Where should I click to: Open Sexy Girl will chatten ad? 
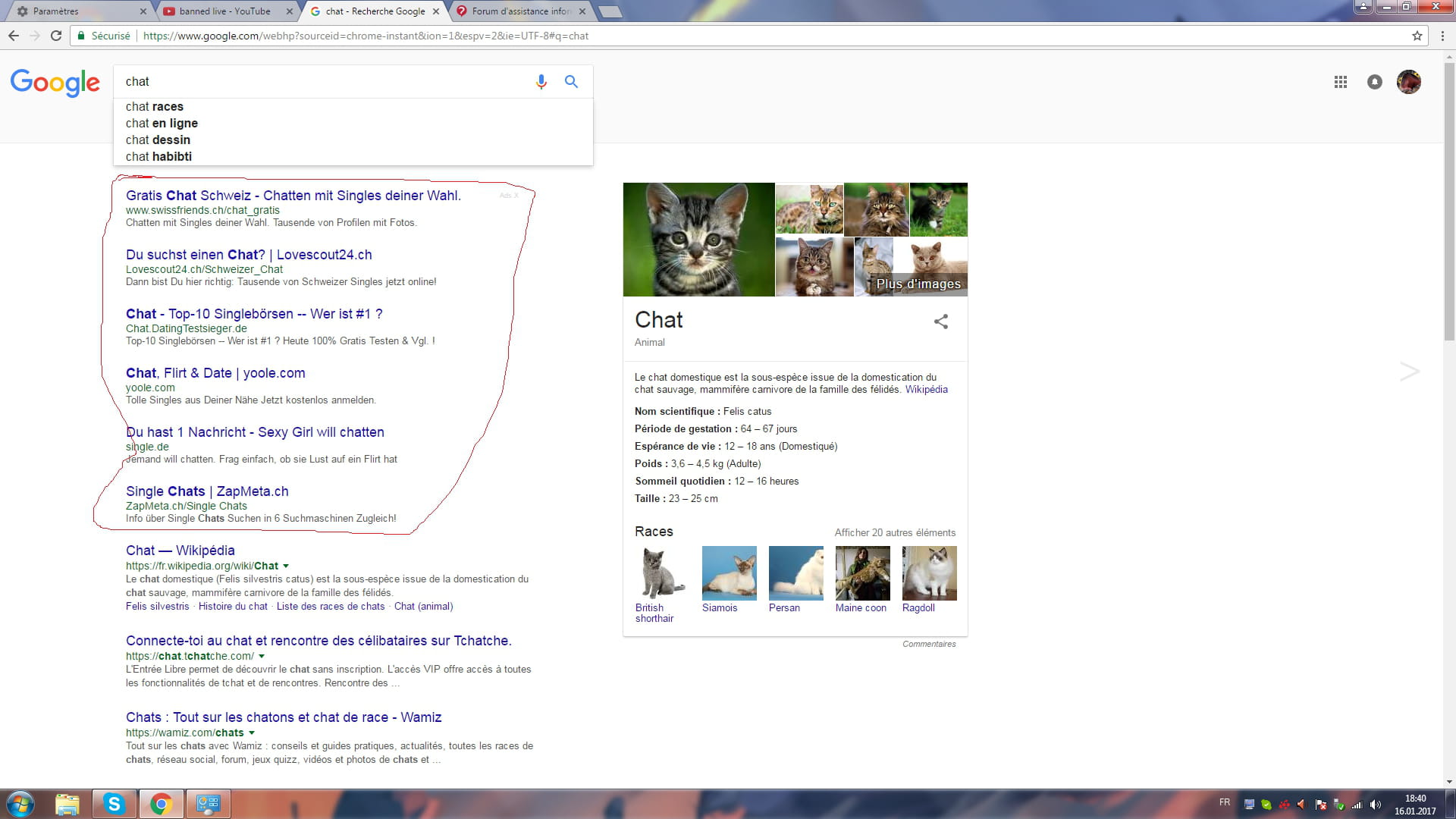click(x=255, y=431)
